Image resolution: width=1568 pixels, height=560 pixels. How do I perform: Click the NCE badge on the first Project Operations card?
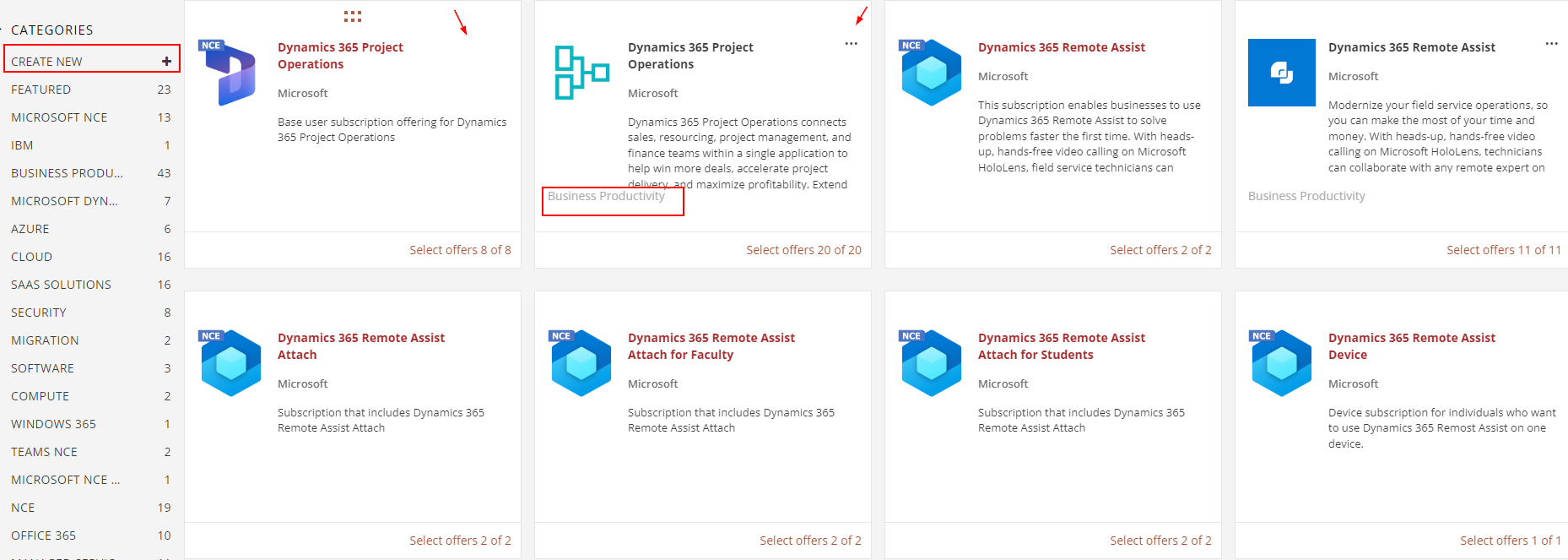tap(211, 46)
